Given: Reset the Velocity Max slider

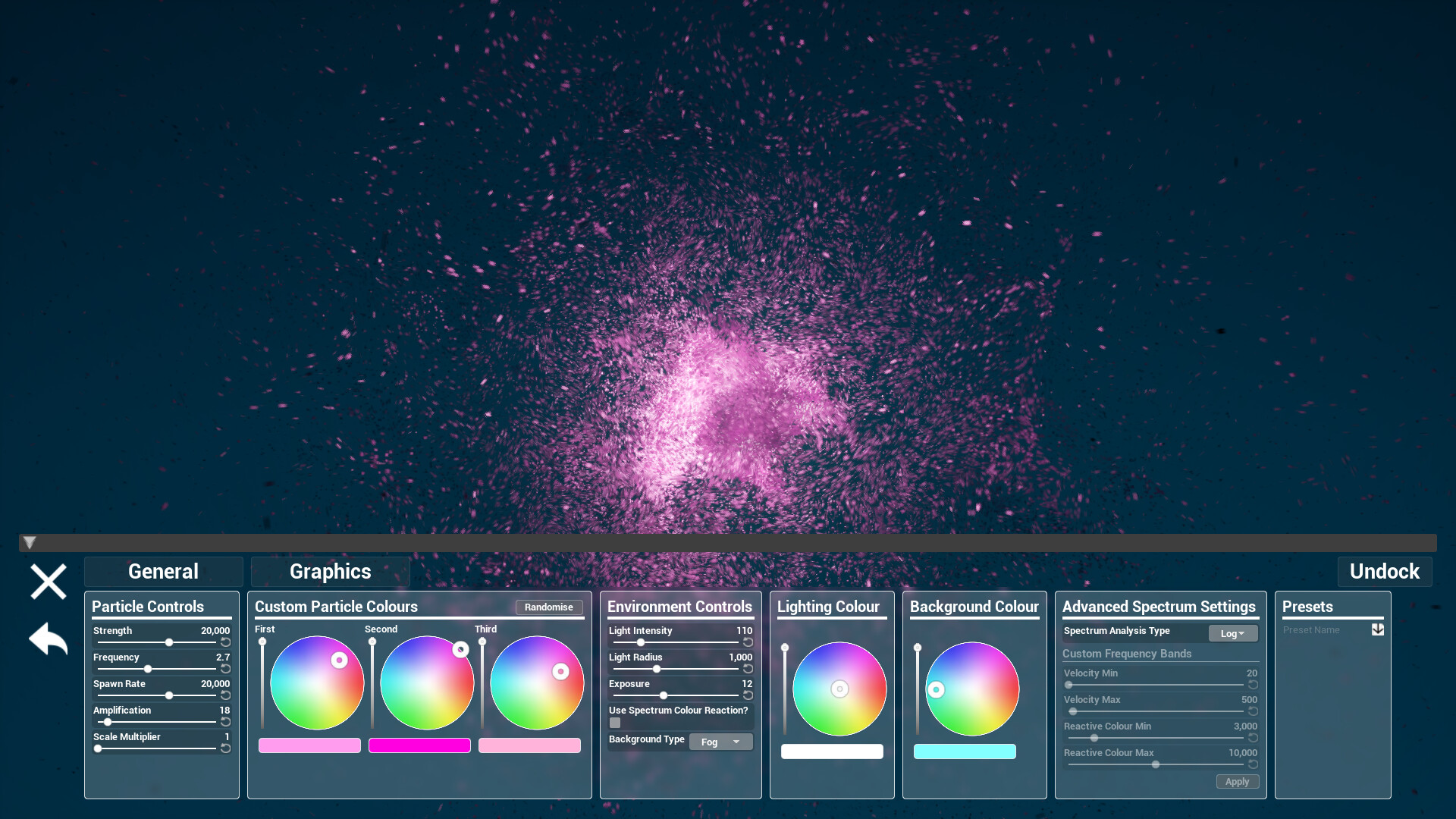Looking at the screenshot, I should click(1252, 711).
